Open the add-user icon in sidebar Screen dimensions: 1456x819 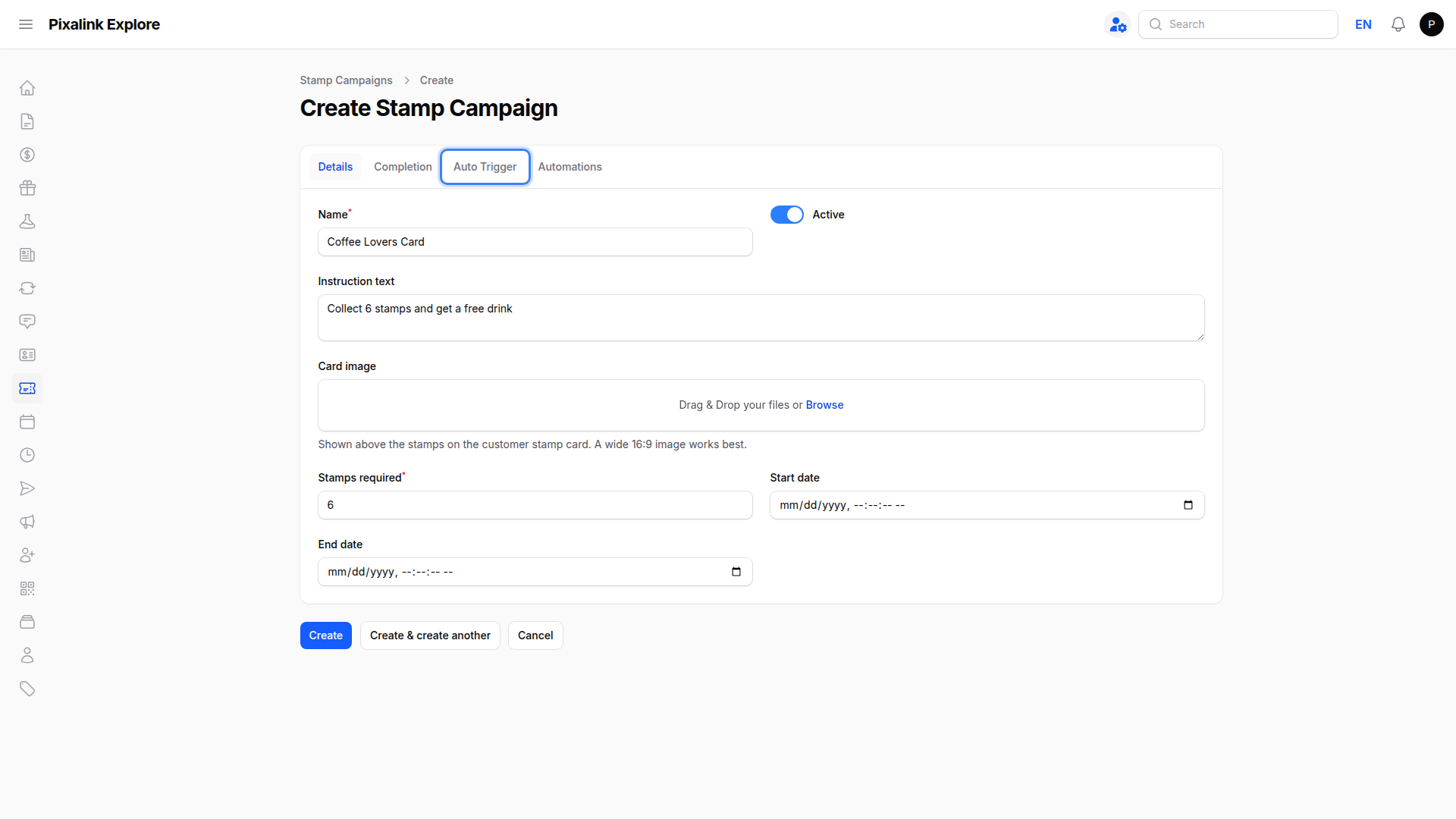(27, 555)
